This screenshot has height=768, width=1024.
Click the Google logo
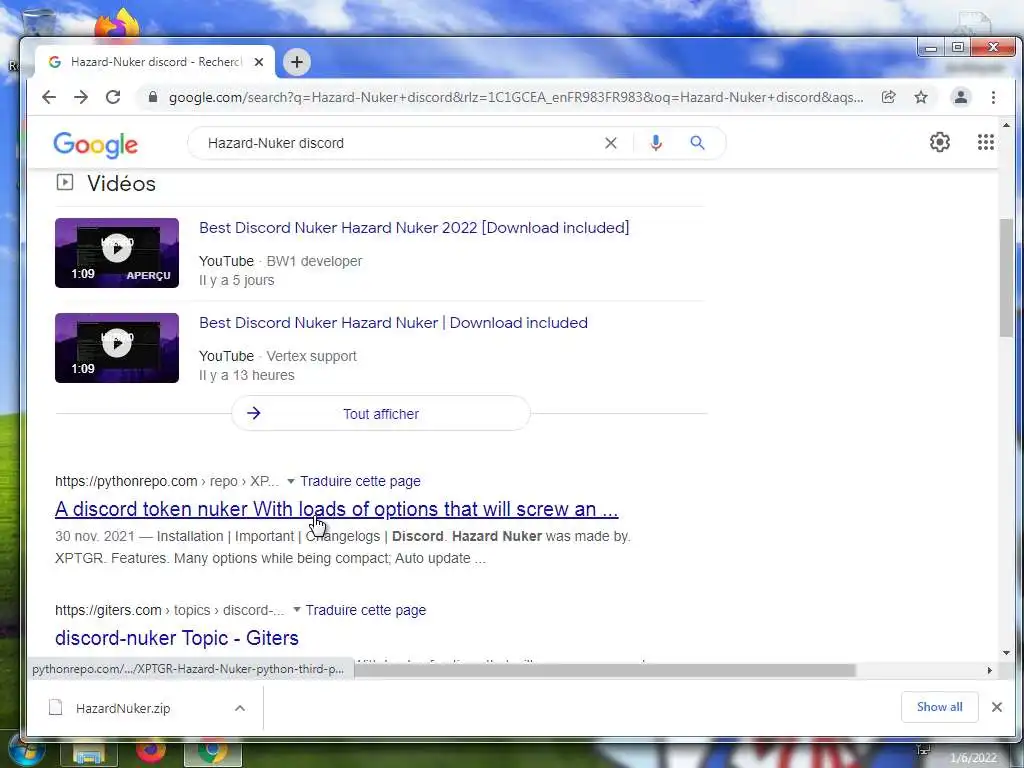tap(95, 144)
